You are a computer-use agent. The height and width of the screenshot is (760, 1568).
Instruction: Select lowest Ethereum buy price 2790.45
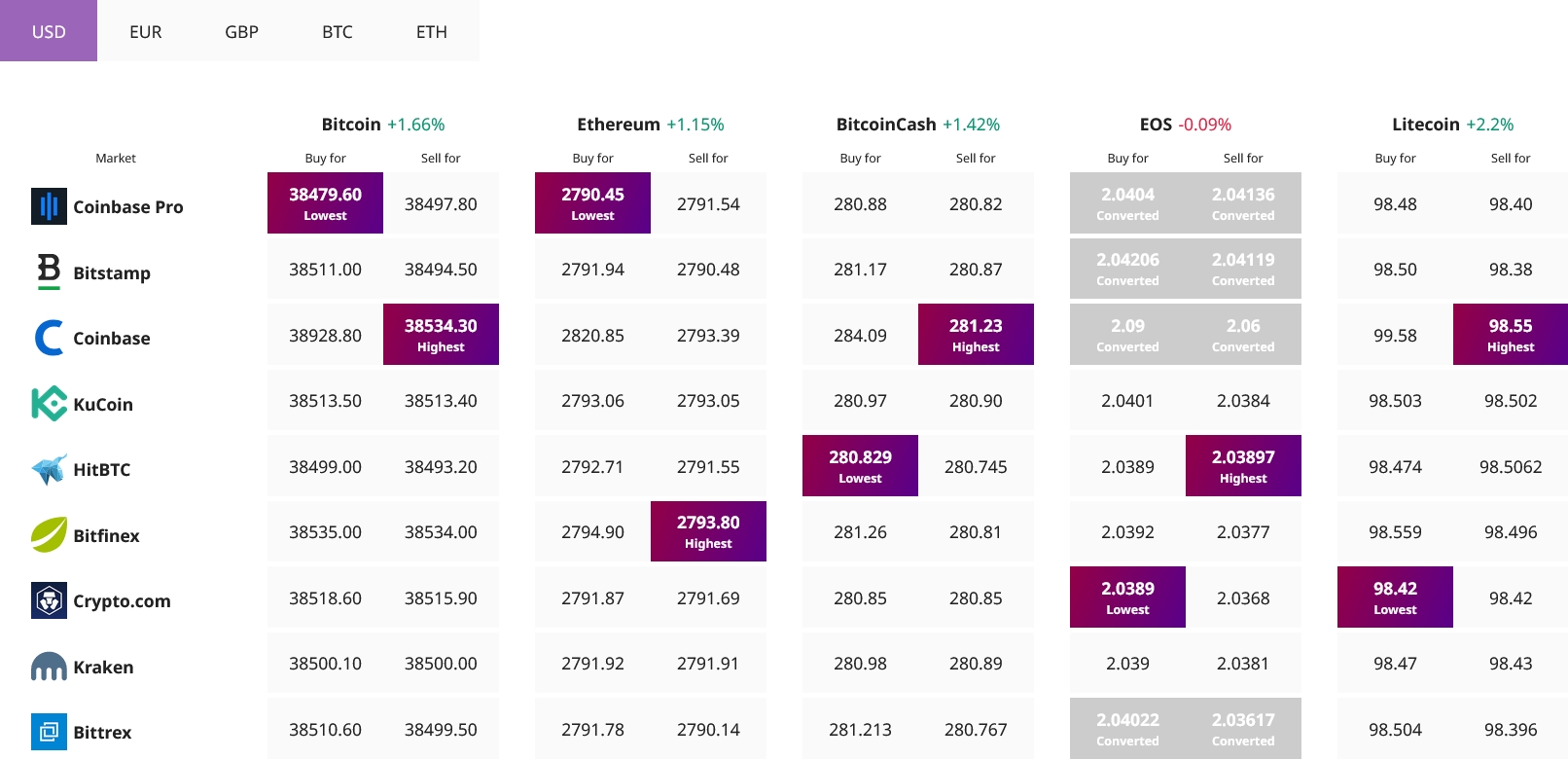coord(592,203)
